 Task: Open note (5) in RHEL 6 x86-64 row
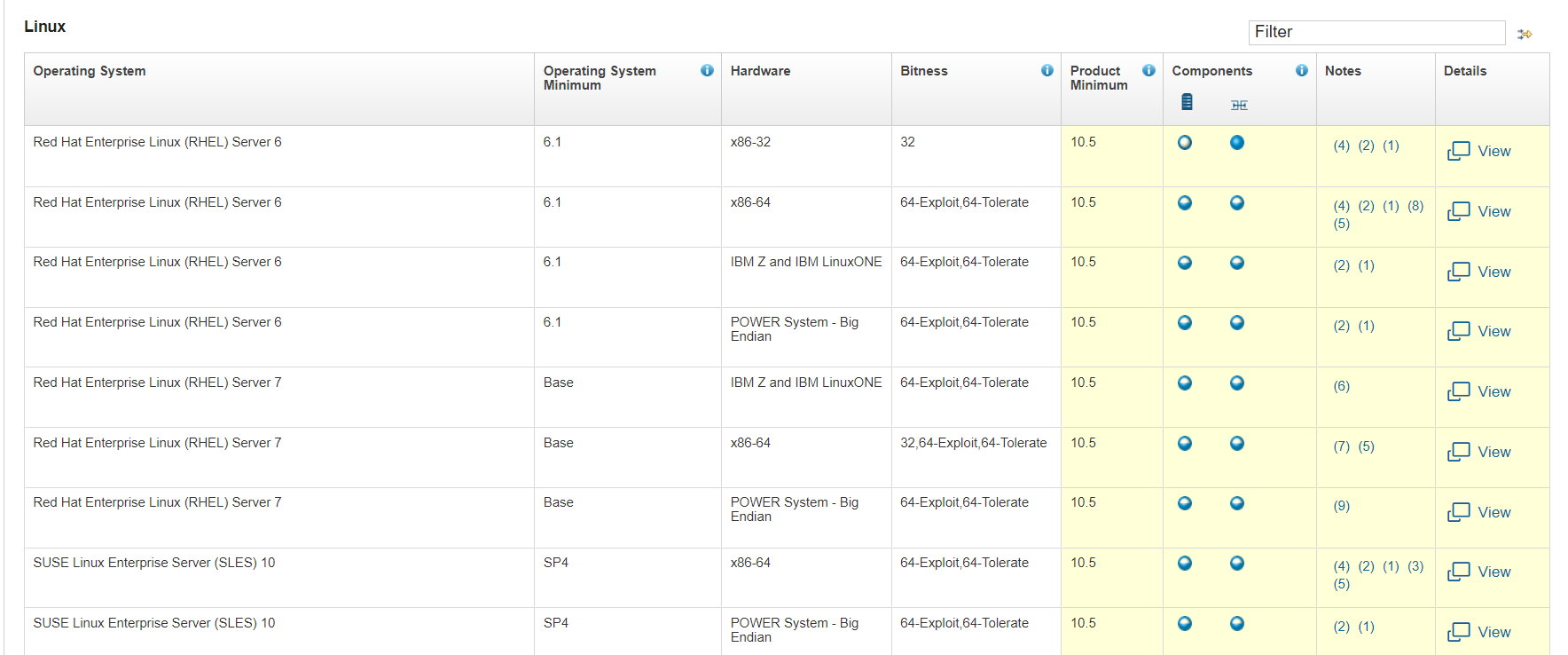point(1342,224)
